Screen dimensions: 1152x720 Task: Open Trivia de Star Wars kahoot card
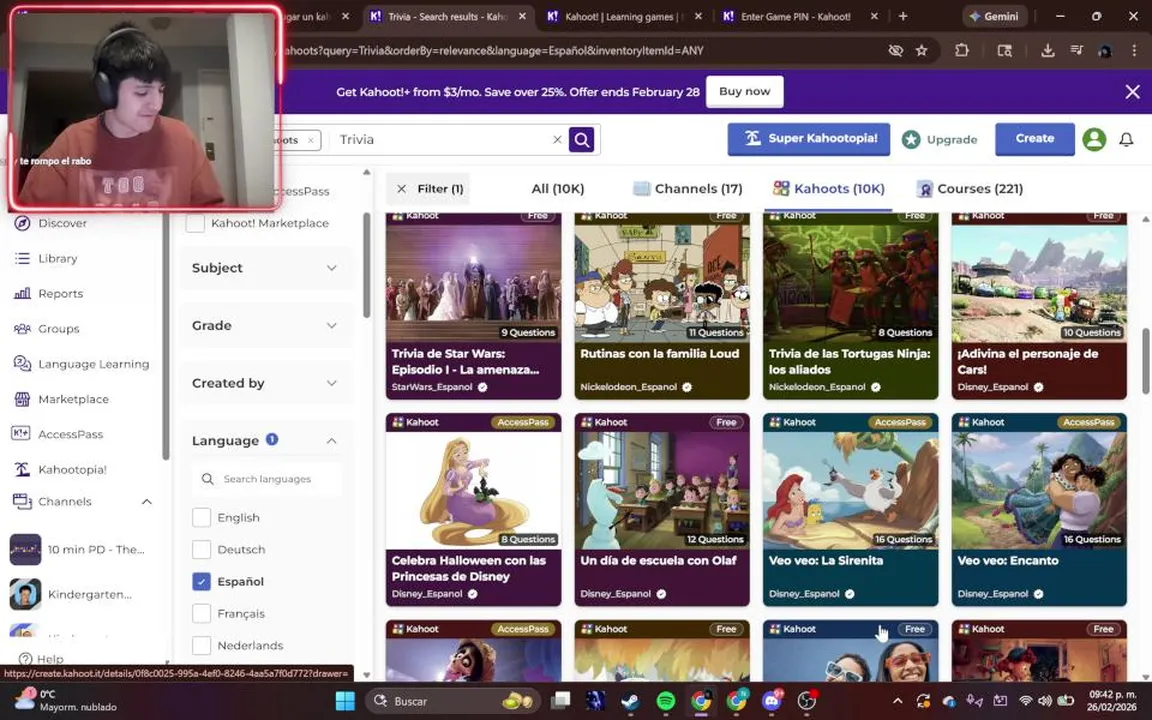(x=473, y=305)
